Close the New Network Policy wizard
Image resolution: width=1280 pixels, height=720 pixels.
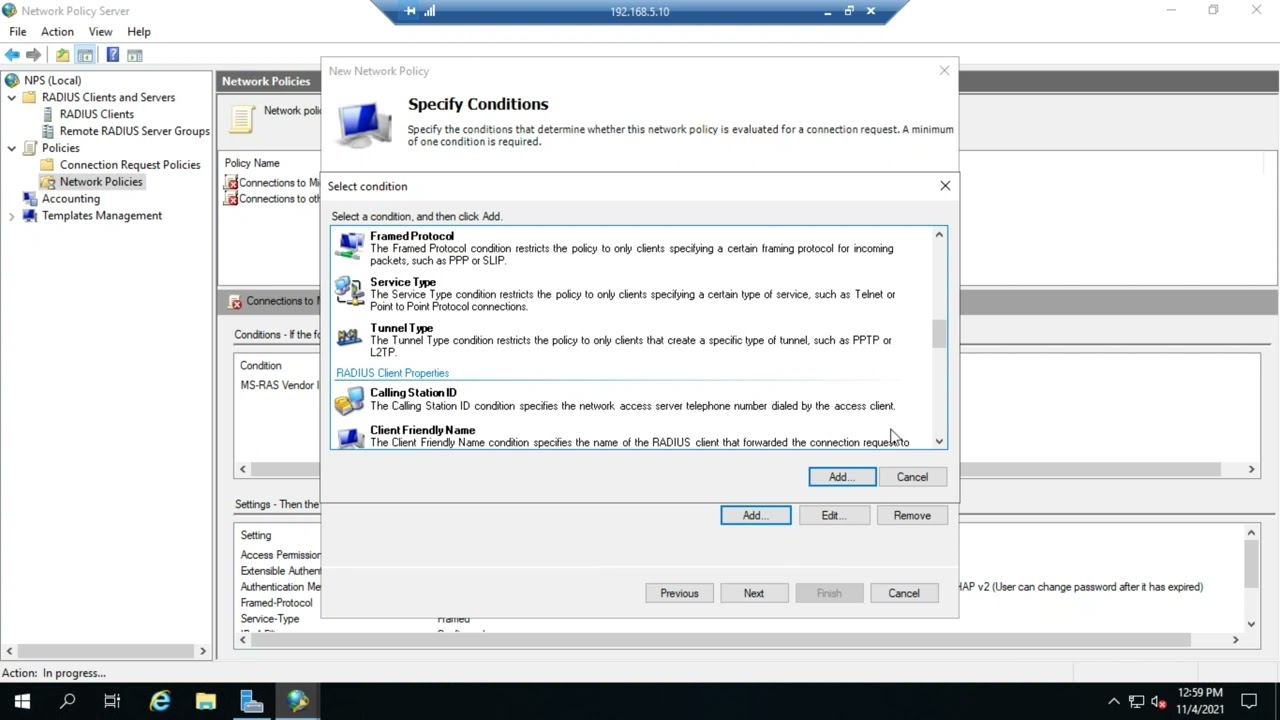[944, 71]
